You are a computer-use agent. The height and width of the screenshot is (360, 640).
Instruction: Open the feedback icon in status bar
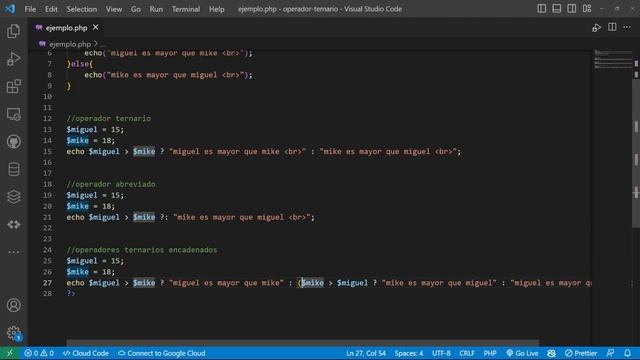click(610, 353)
